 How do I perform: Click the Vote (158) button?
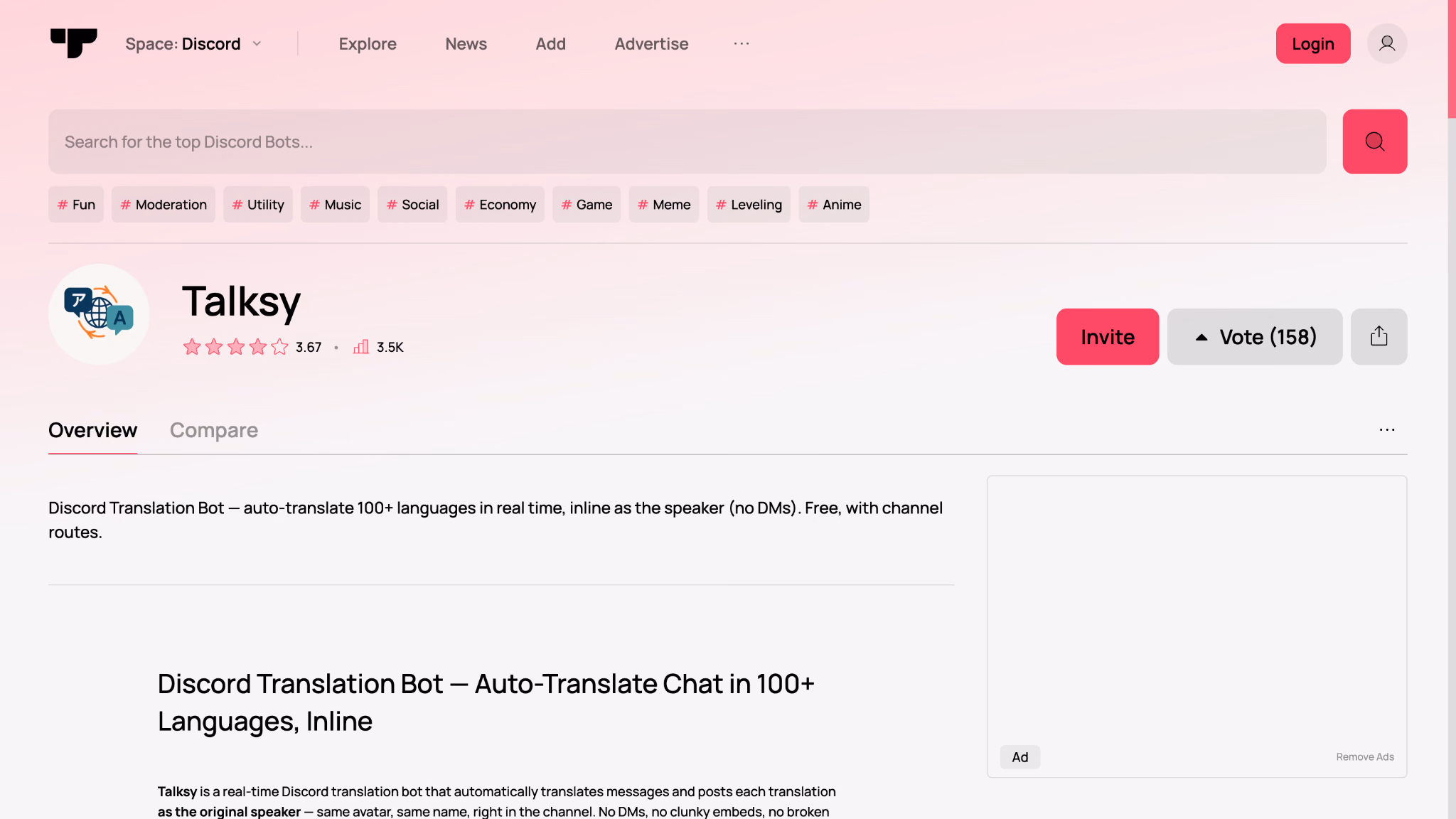1254,336
